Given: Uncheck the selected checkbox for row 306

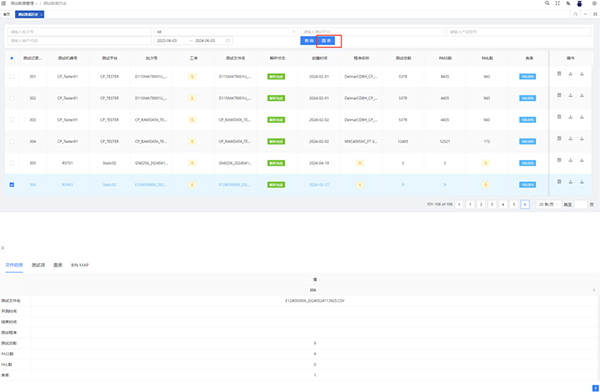Looking at the screenshot, I should point(12,185).
